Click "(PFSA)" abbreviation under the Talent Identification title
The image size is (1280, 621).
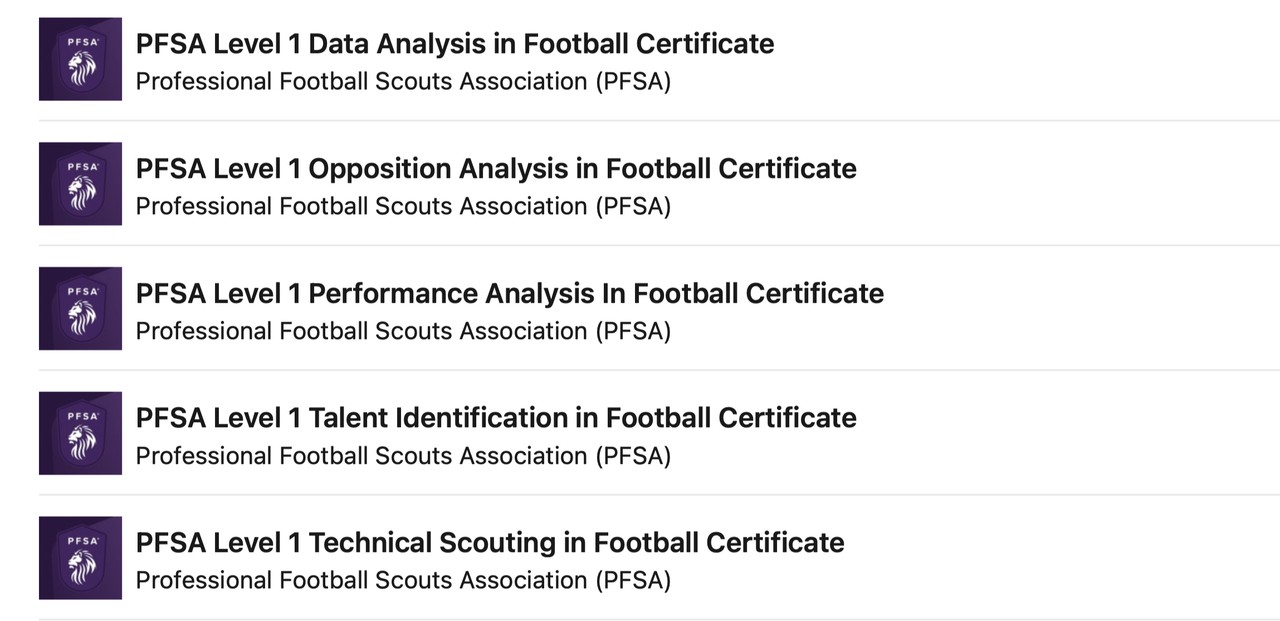(632, 456)
